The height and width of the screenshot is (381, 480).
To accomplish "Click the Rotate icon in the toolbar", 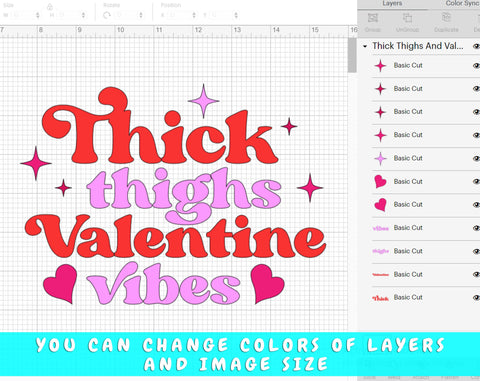I will pyautogui.click(x=107, y=15).
